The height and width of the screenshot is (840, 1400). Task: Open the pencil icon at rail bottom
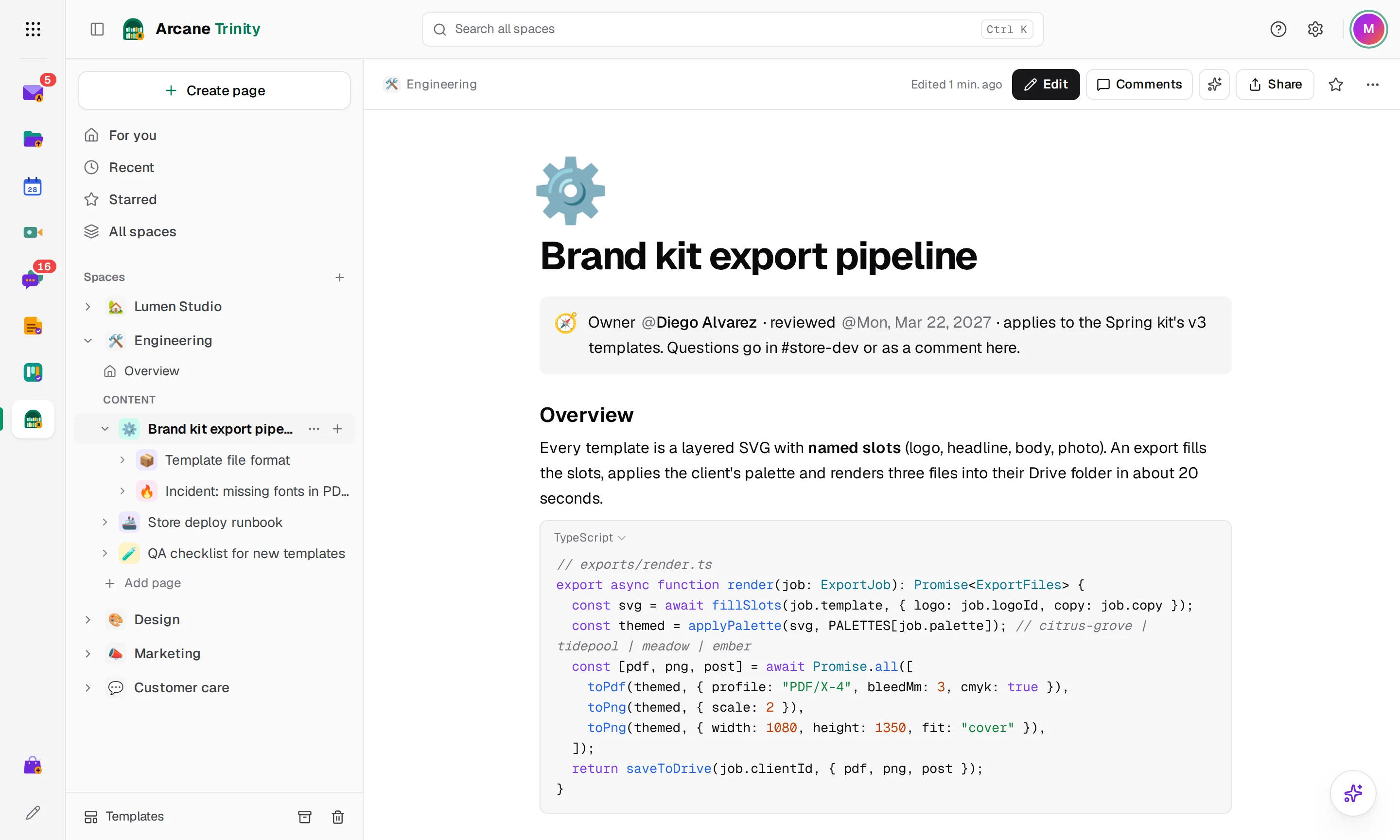[33, 813]
